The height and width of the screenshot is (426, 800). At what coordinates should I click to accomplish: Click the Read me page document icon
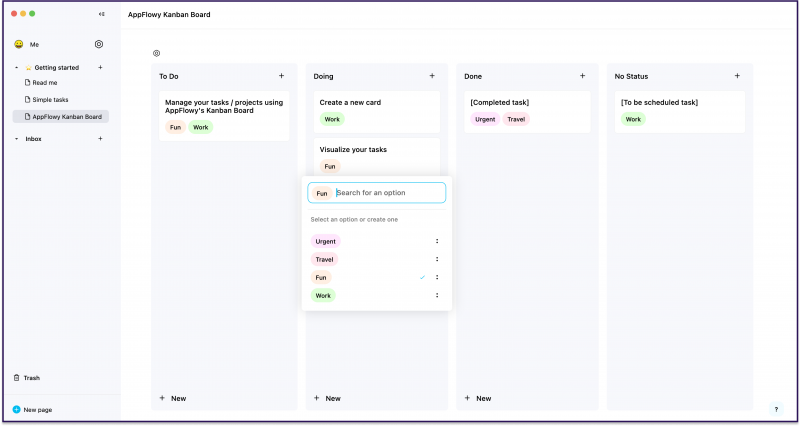tap(28, 83)
